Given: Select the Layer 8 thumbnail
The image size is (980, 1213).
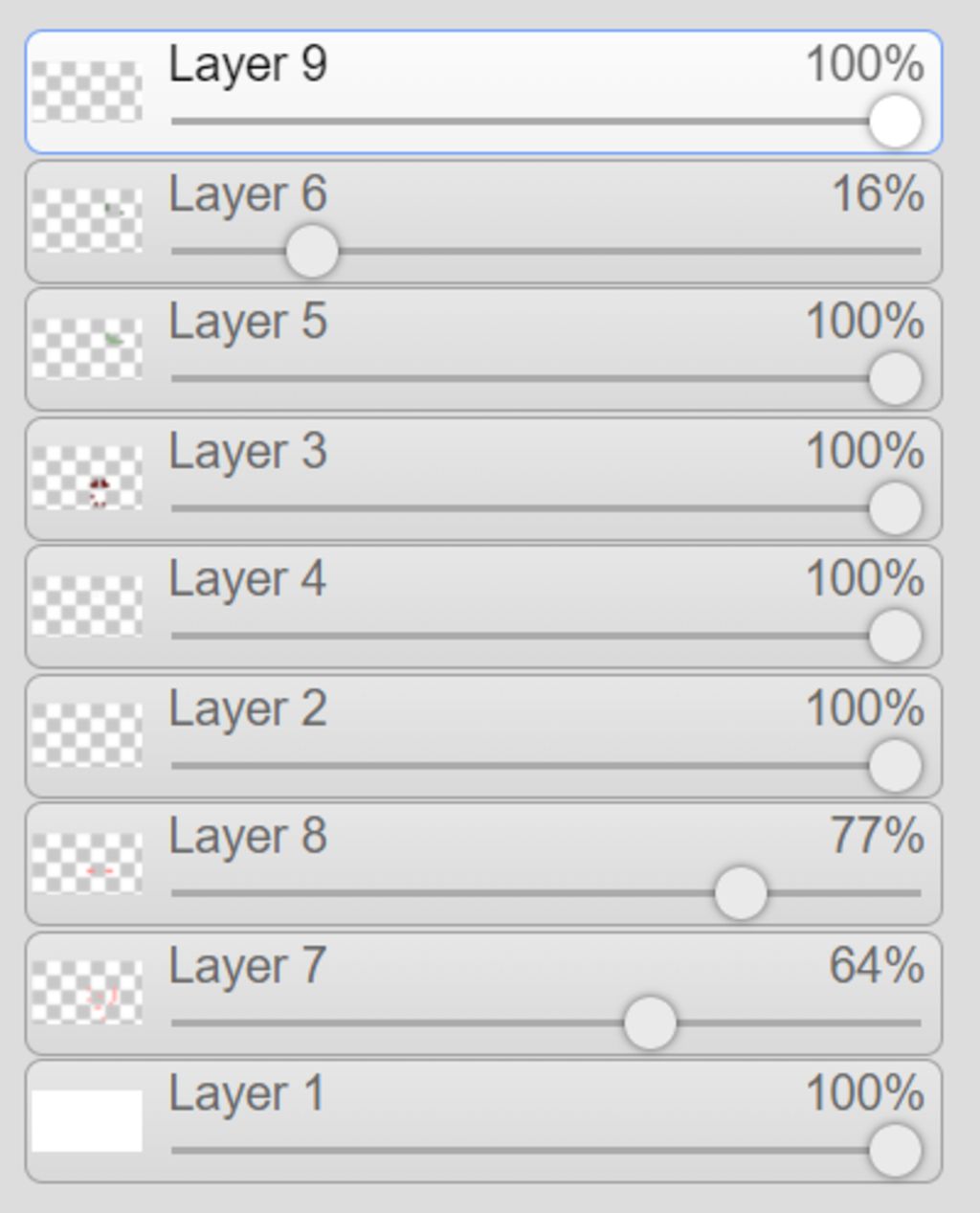Looking at the screenshot, I should pyautogui.click(x=87, y=865).
